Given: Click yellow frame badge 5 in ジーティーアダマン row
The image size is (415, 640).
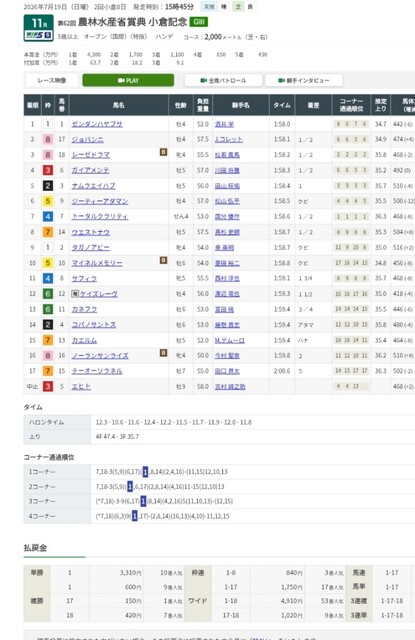Looking at the screenshot, I should click(x=48, y=201).
